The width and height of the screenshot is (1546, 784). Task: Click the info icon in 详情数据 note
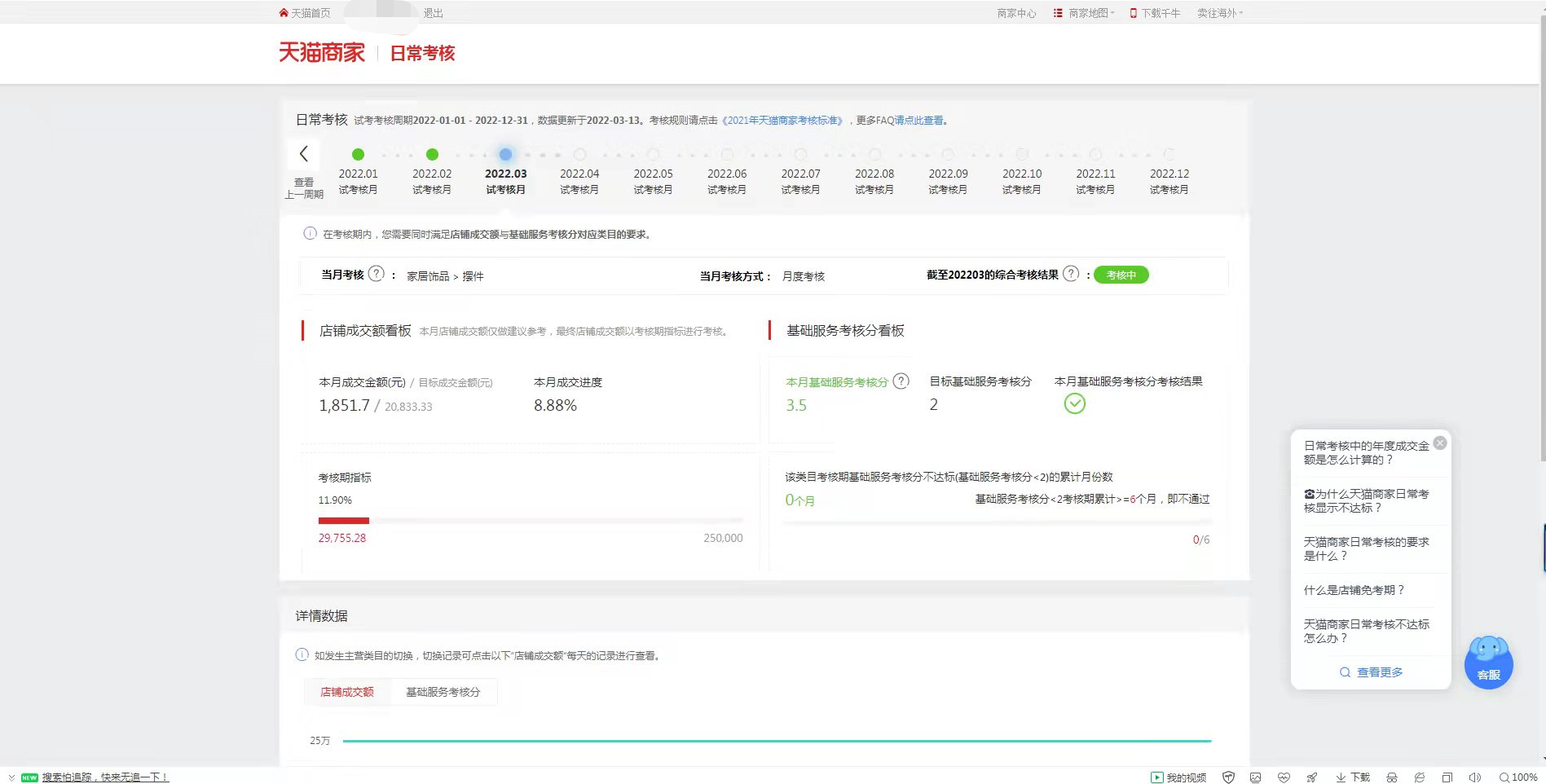302,654
